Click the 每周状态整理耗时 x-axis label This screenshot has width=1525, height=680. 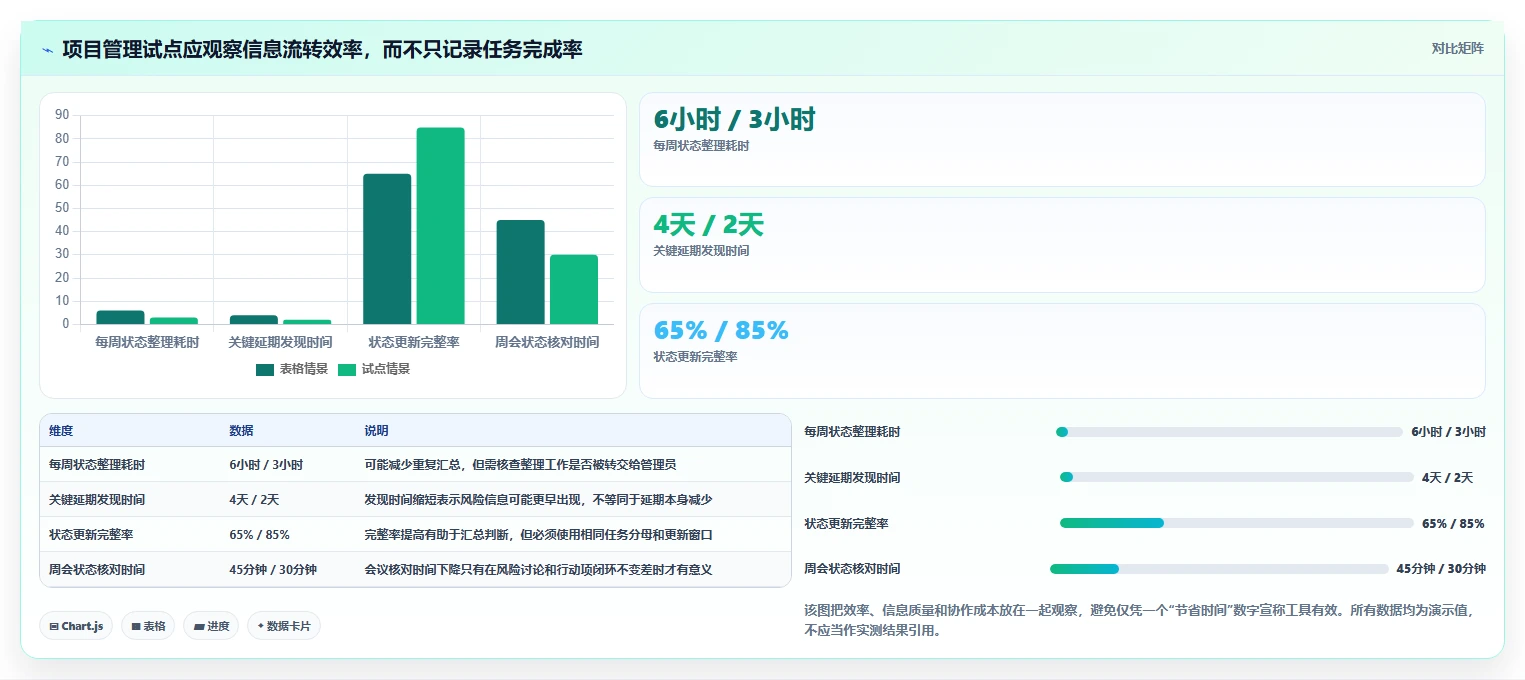[147, 342]
